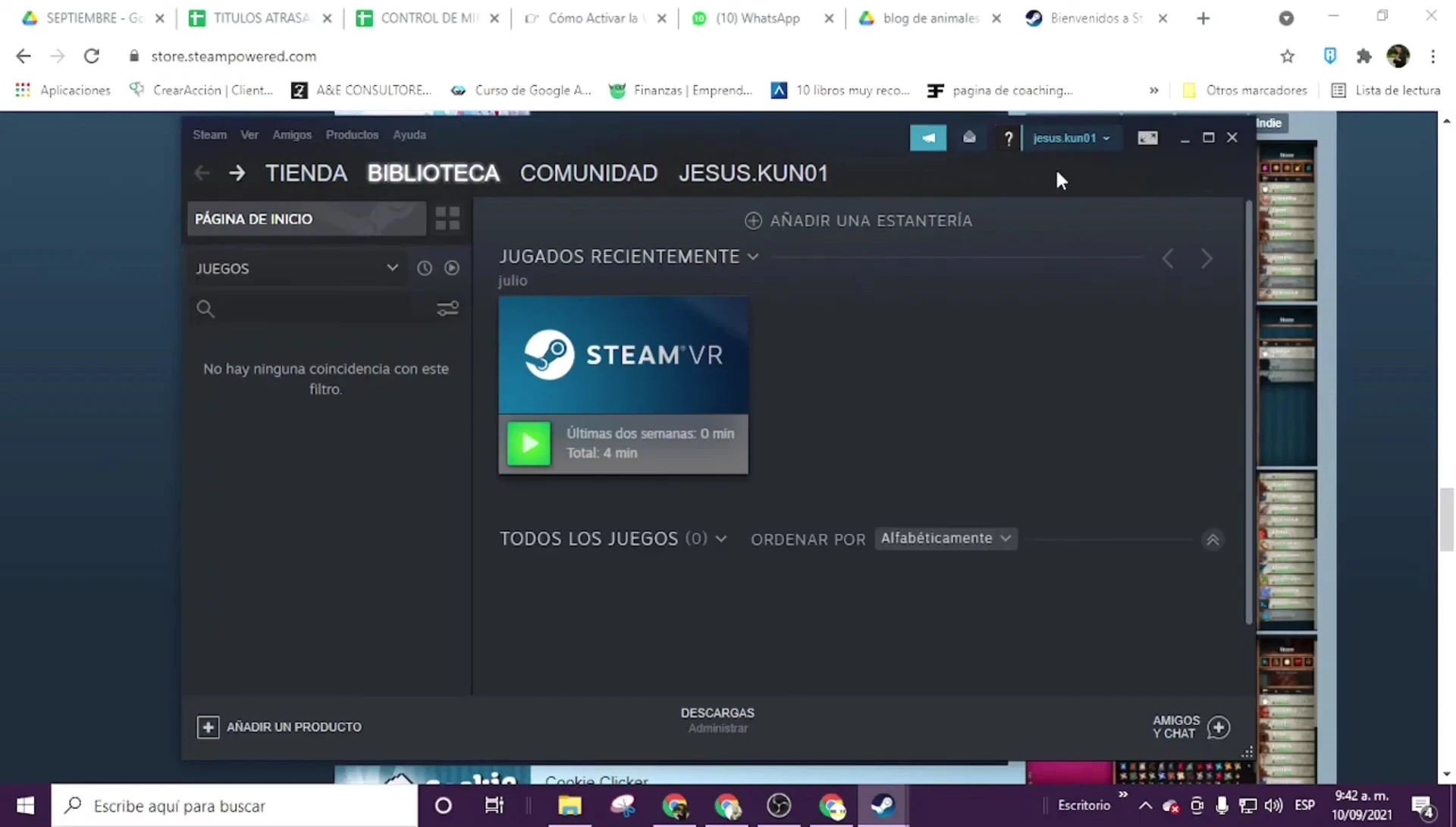Click the library search magnifier icon
Viewport: 1456px width, 827px height.
click(x=206, y=309)
